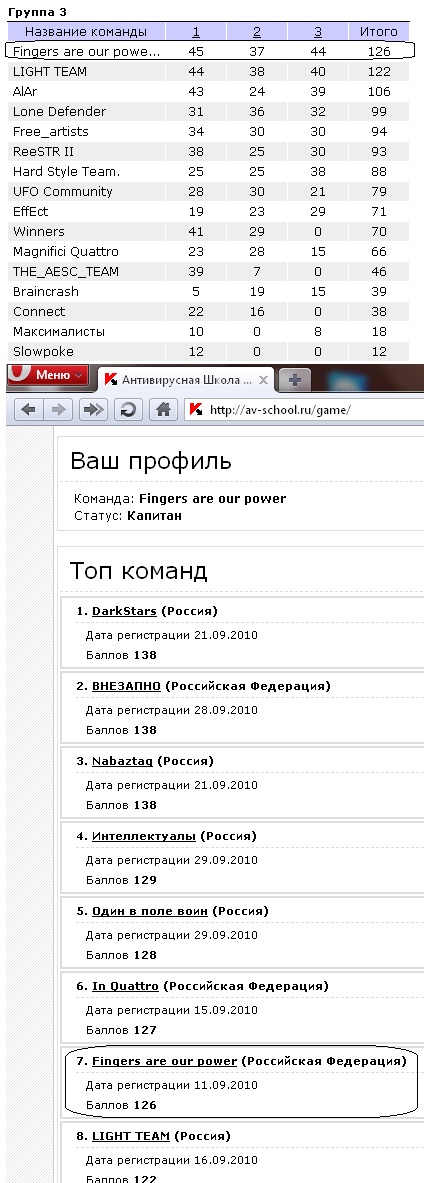
Task: Select the UFO Community team name
Action: [x=63, y=192]
